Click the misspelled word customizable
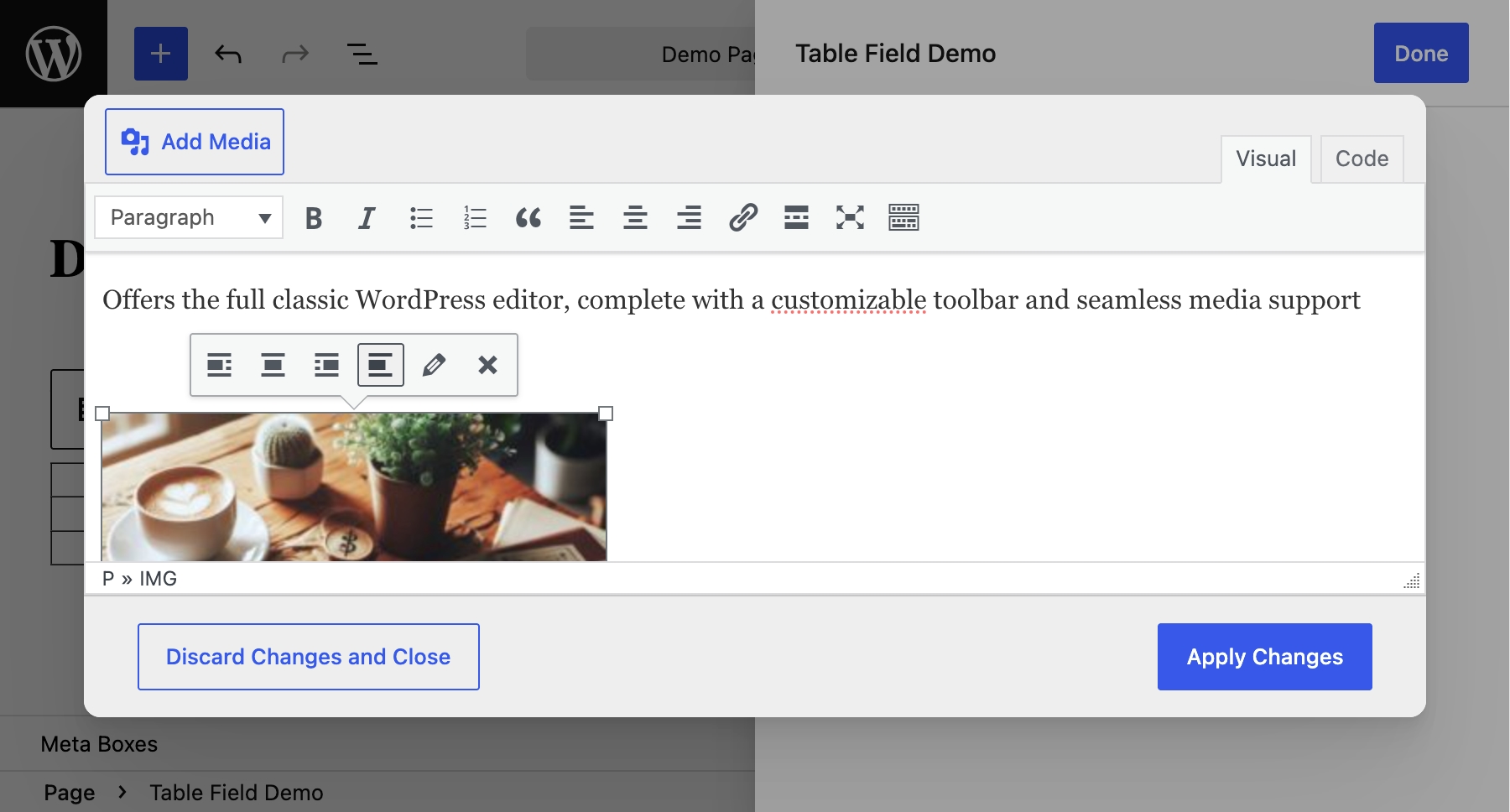This screenshot has width=1510, height=812. [849, 300]
